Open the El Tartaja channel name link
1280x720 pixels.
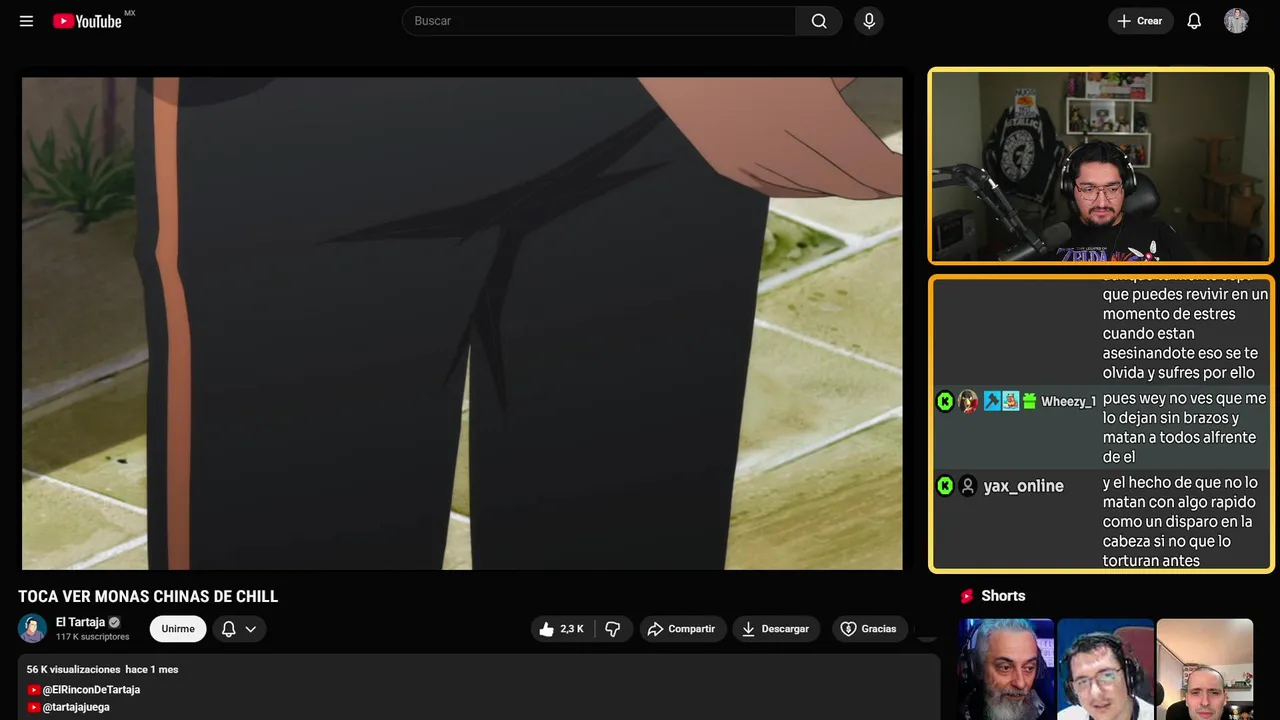point(80,622)
